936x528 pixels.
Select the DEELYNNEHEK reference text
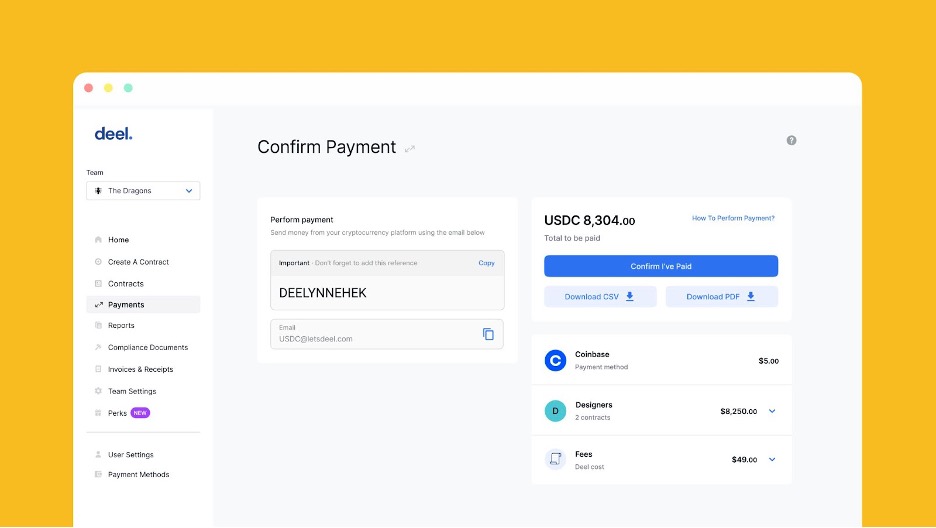tap(322, 293)
